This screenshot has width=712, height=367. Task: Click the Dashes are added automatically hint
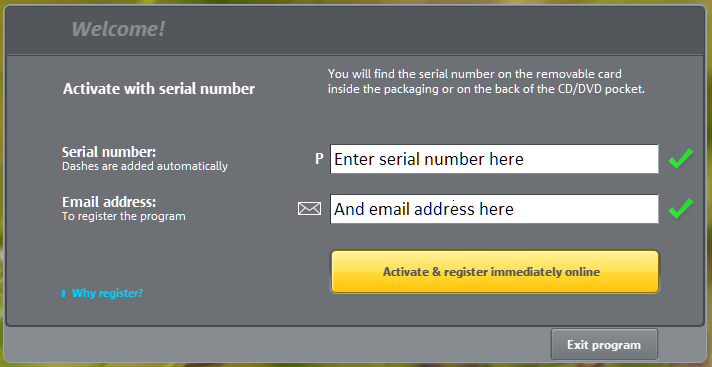[x=145, y=166]
